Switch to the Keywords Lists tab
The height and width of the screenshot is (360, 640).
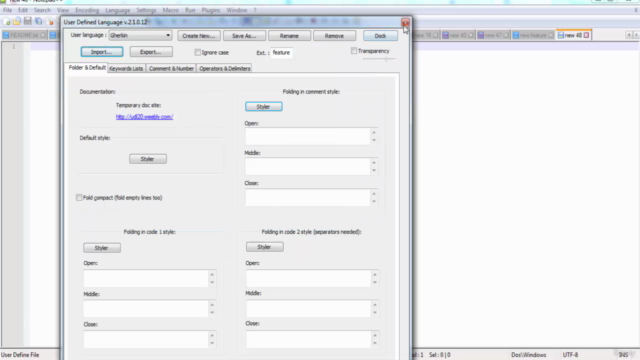[126, 69]
